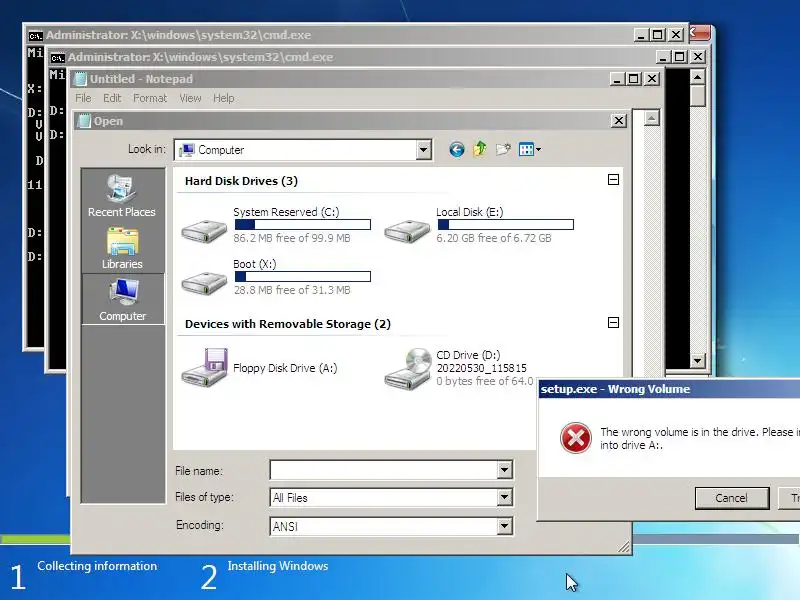Viewport: 800px width, 600px height.
Task: Open the Files of type dropdown
Action: [504, 497]
